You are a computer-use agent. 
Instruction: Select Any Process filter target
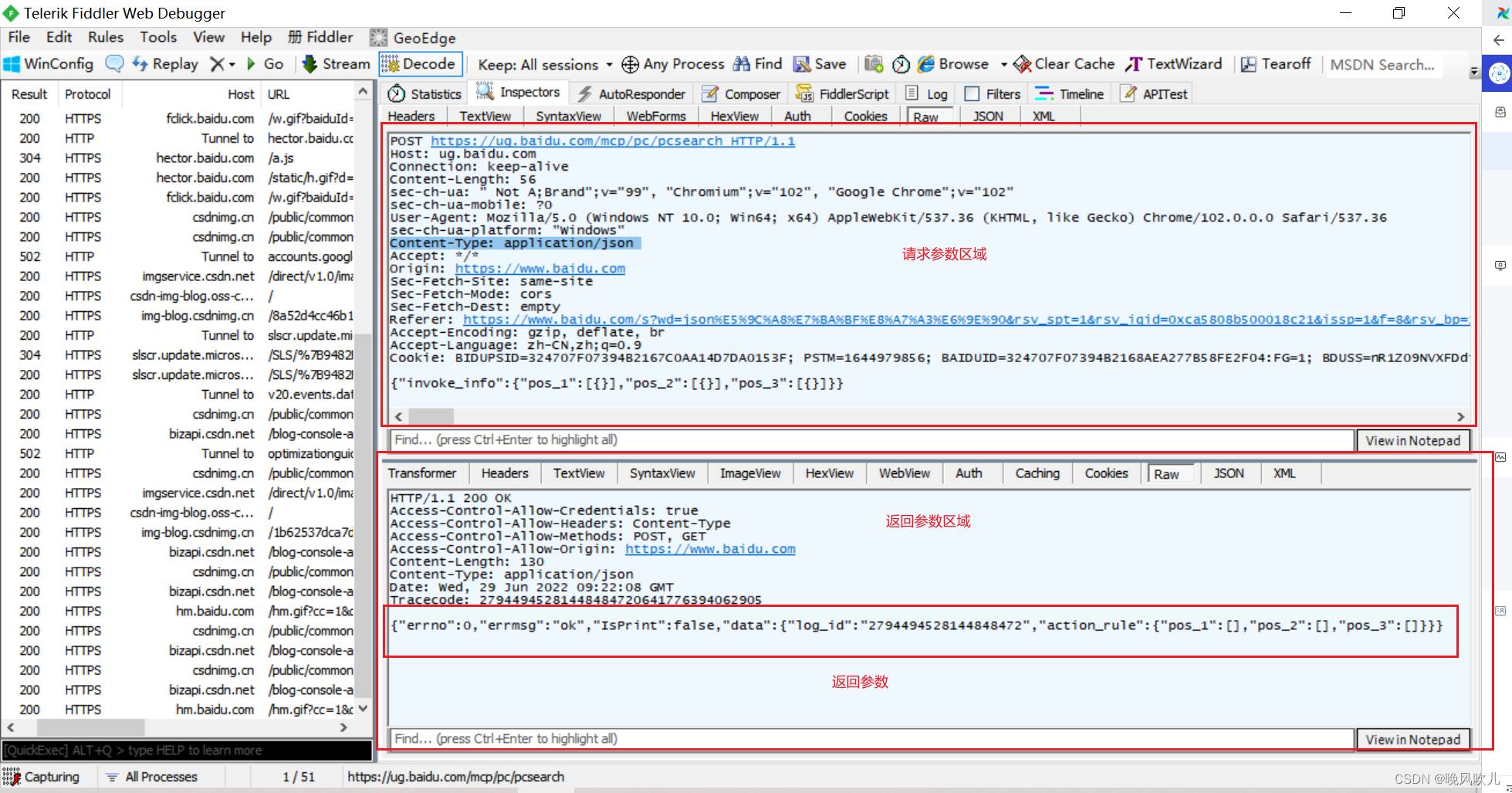[673, 64]
